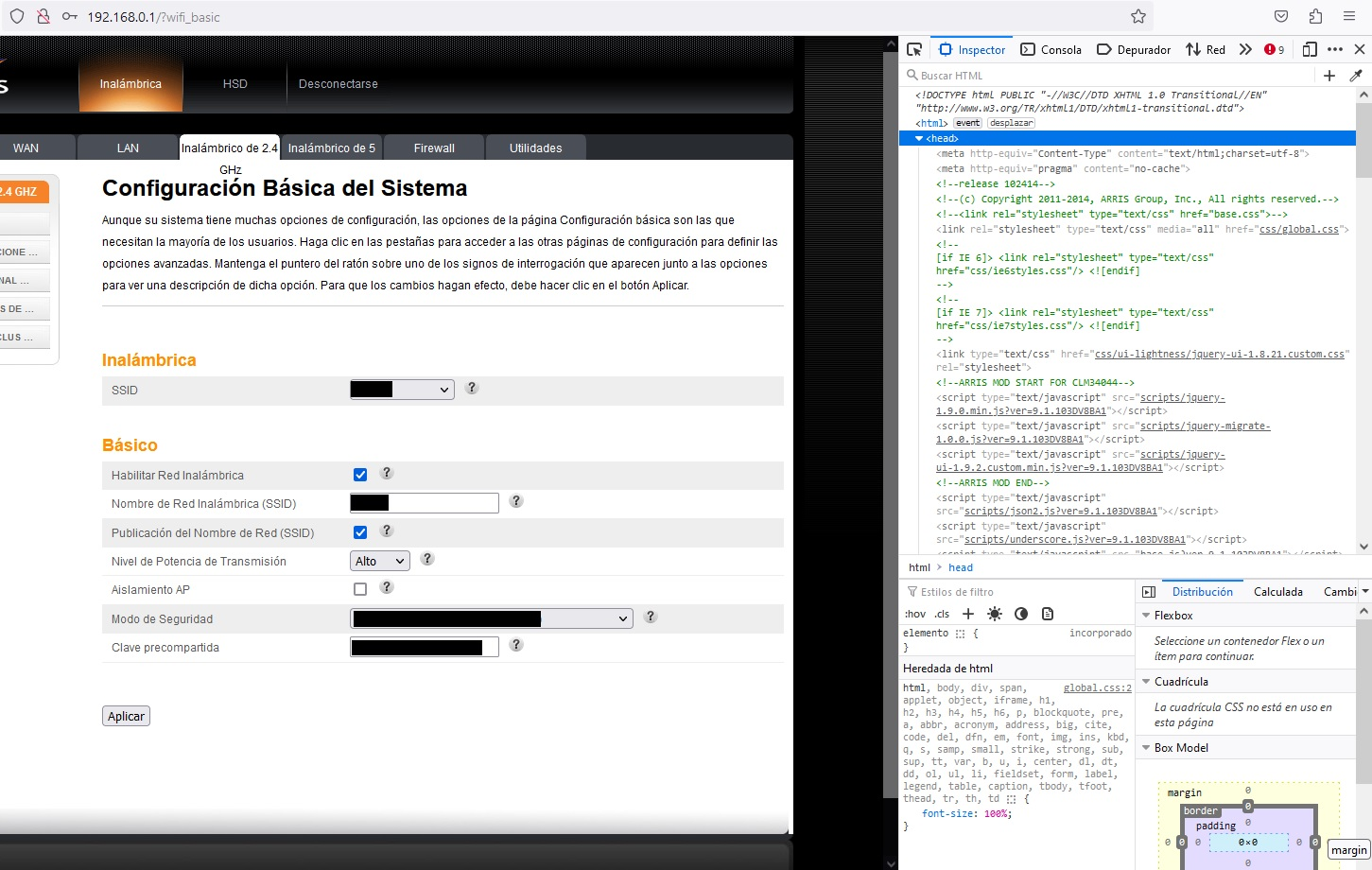The width and height of the screenshot is (1372, 870).
Task: Collapse the Box Model section
Action: coord(1146,748)
